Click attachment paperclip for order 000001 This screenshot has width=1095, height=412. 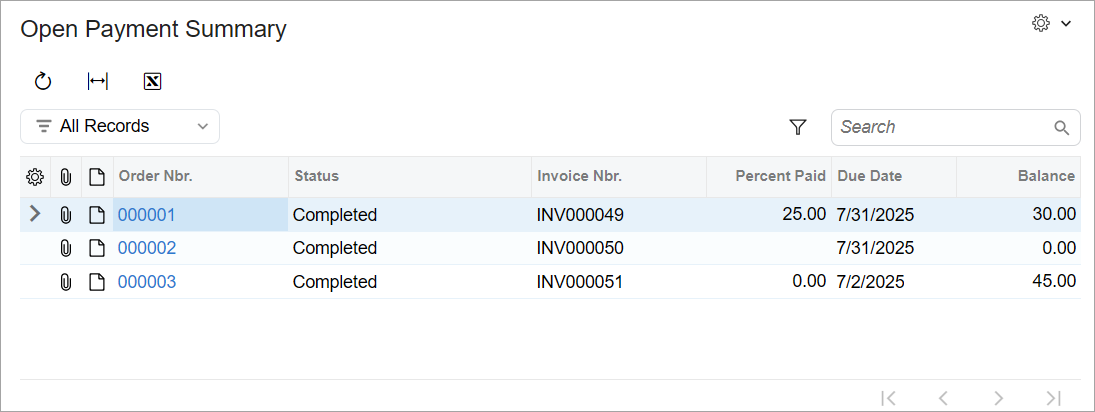66,214
